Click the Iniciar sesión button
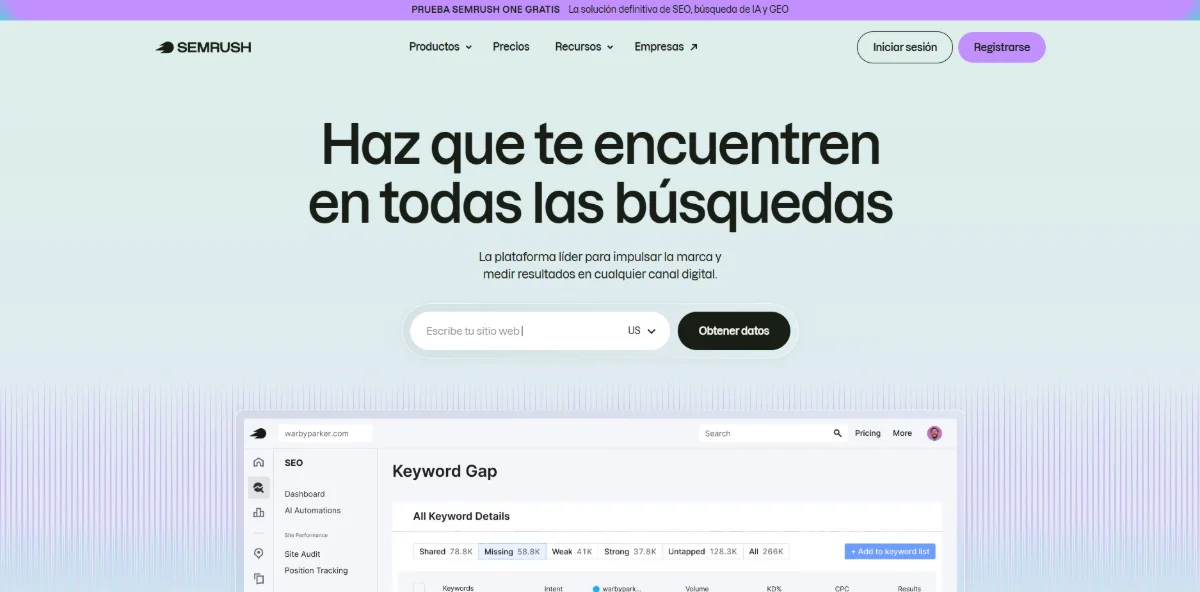The width and height of the screenshot is (1200, 592). coord(905,47)
